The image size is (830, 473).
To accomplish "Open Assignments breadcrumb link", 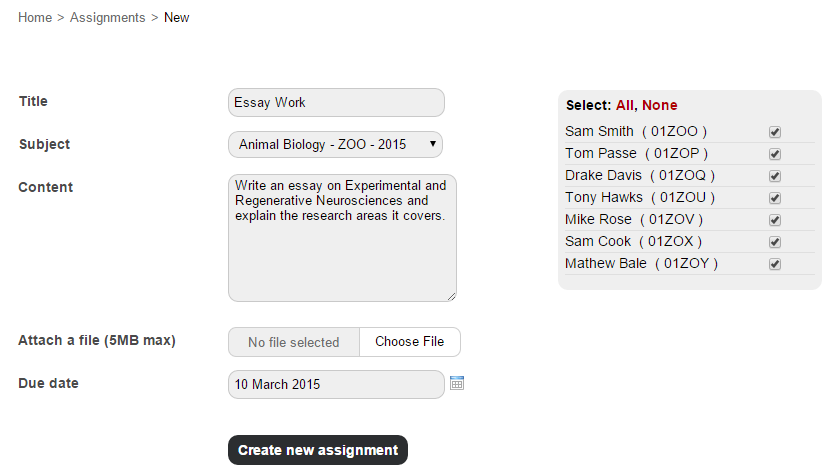I will click(107, 17).
